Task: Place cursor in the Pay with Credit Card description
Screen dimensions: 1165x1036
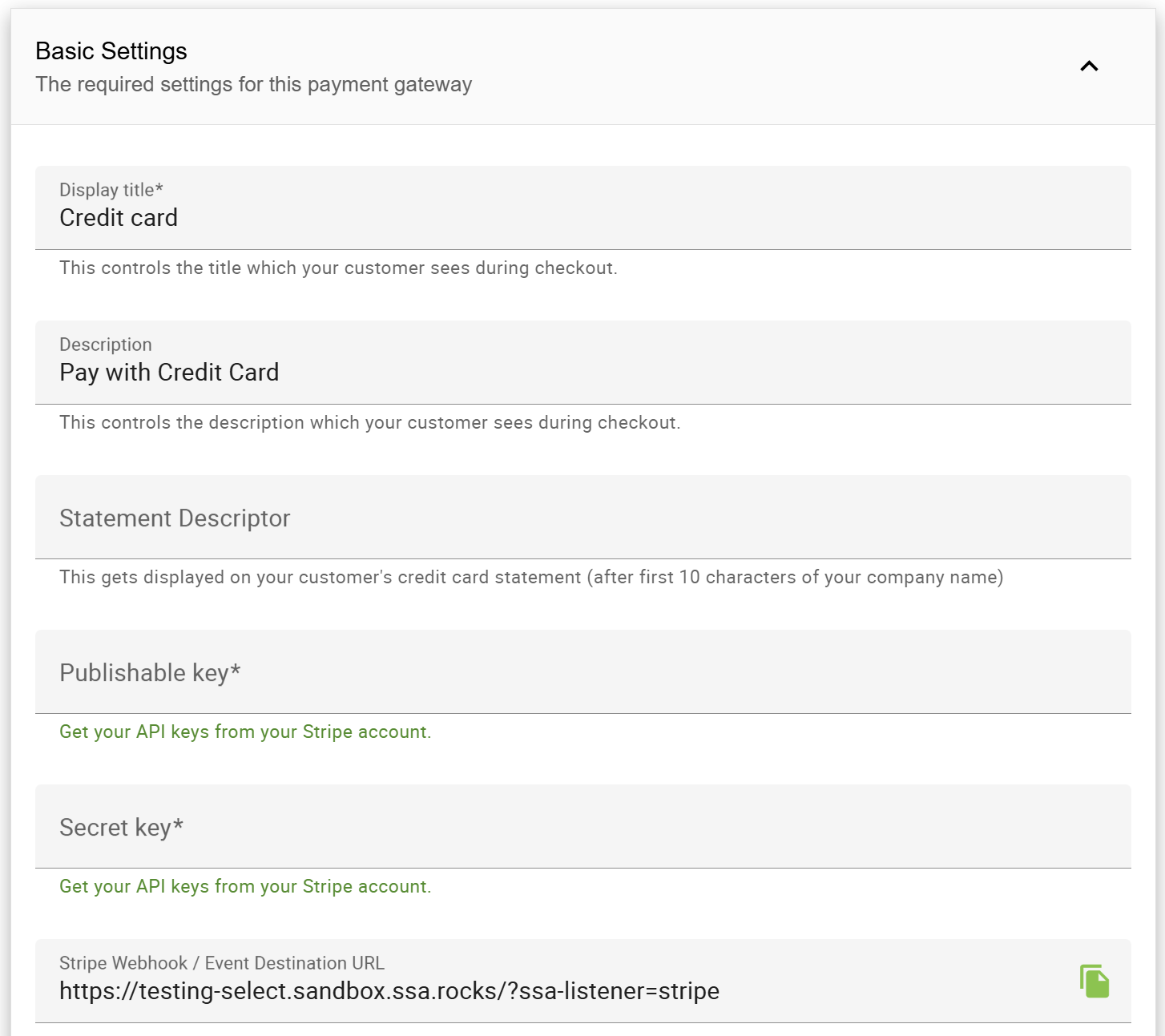Action: pyautogui.click(x=168, y=371)
